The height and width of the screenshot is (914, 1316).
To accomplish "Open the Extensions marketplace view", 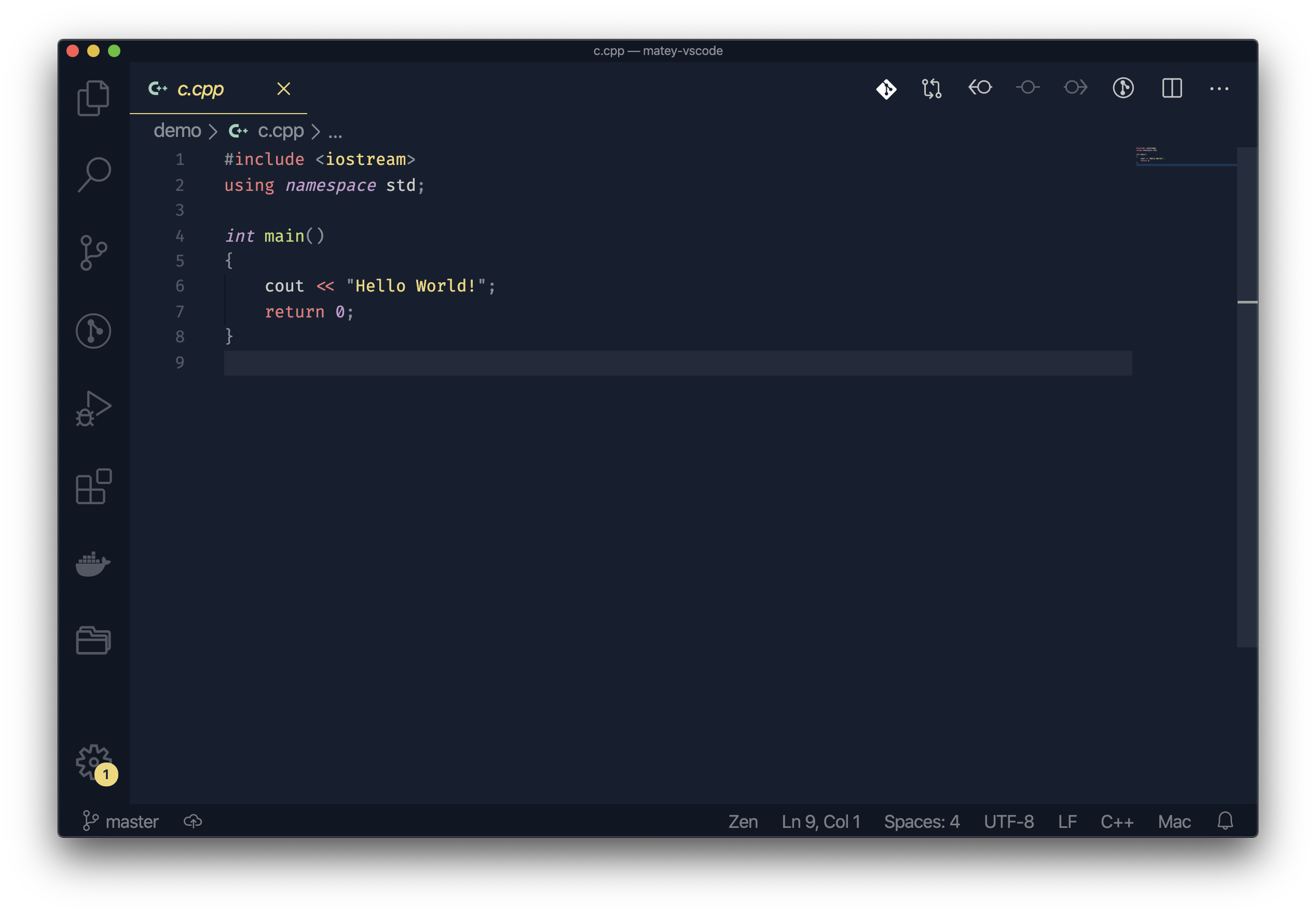I will [93, 486].
